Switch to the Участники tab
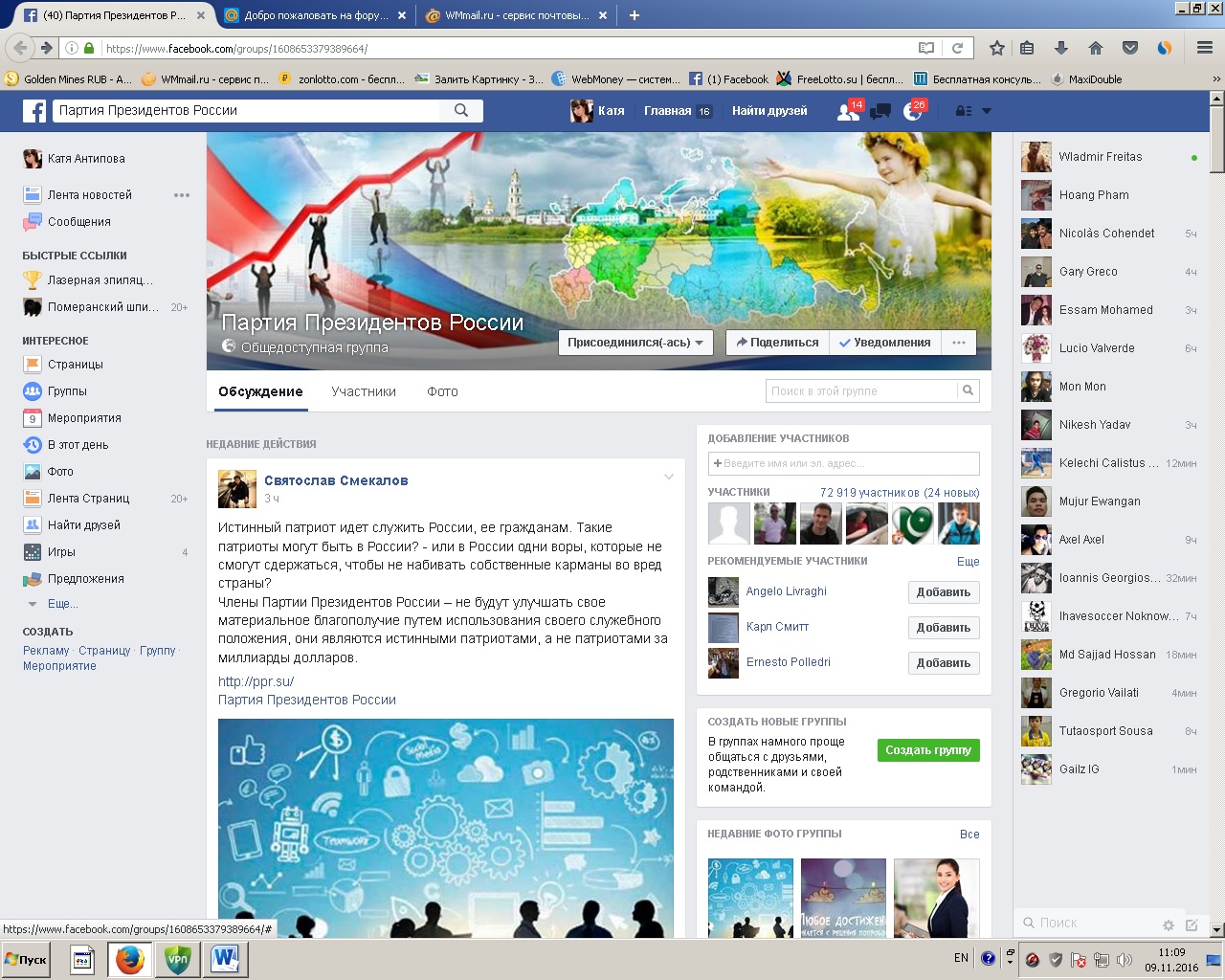This screenshot has width=1225, height=980. tap(364, 391)
